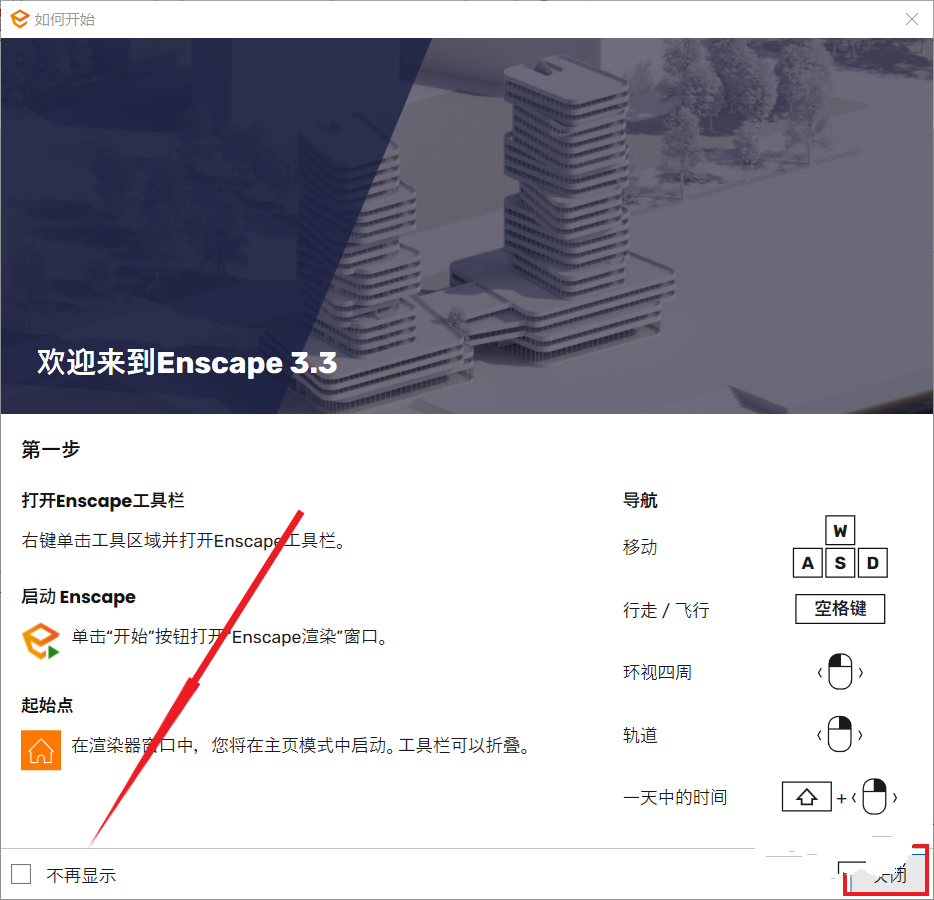Click the 欢迎来到Enscape 3.3 banner image
This screenshot has width=934, height=900.
point(467,226)
